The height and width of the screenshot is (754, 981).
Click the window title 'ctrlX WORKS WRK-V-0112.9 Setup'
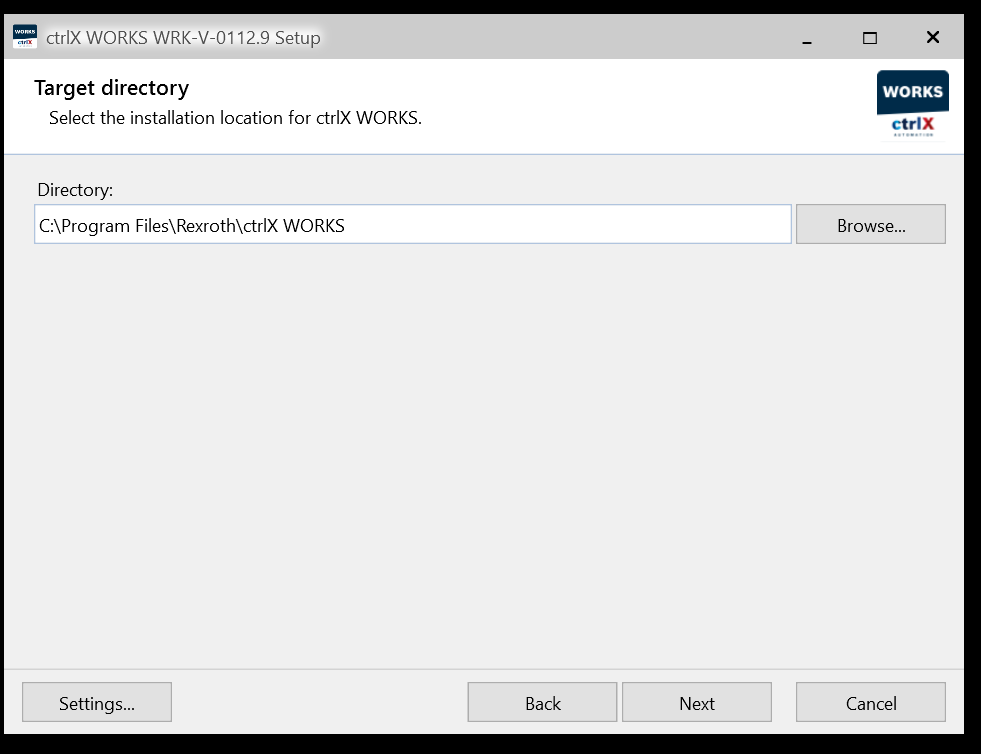pyautogui.click(x=183, y=38)
